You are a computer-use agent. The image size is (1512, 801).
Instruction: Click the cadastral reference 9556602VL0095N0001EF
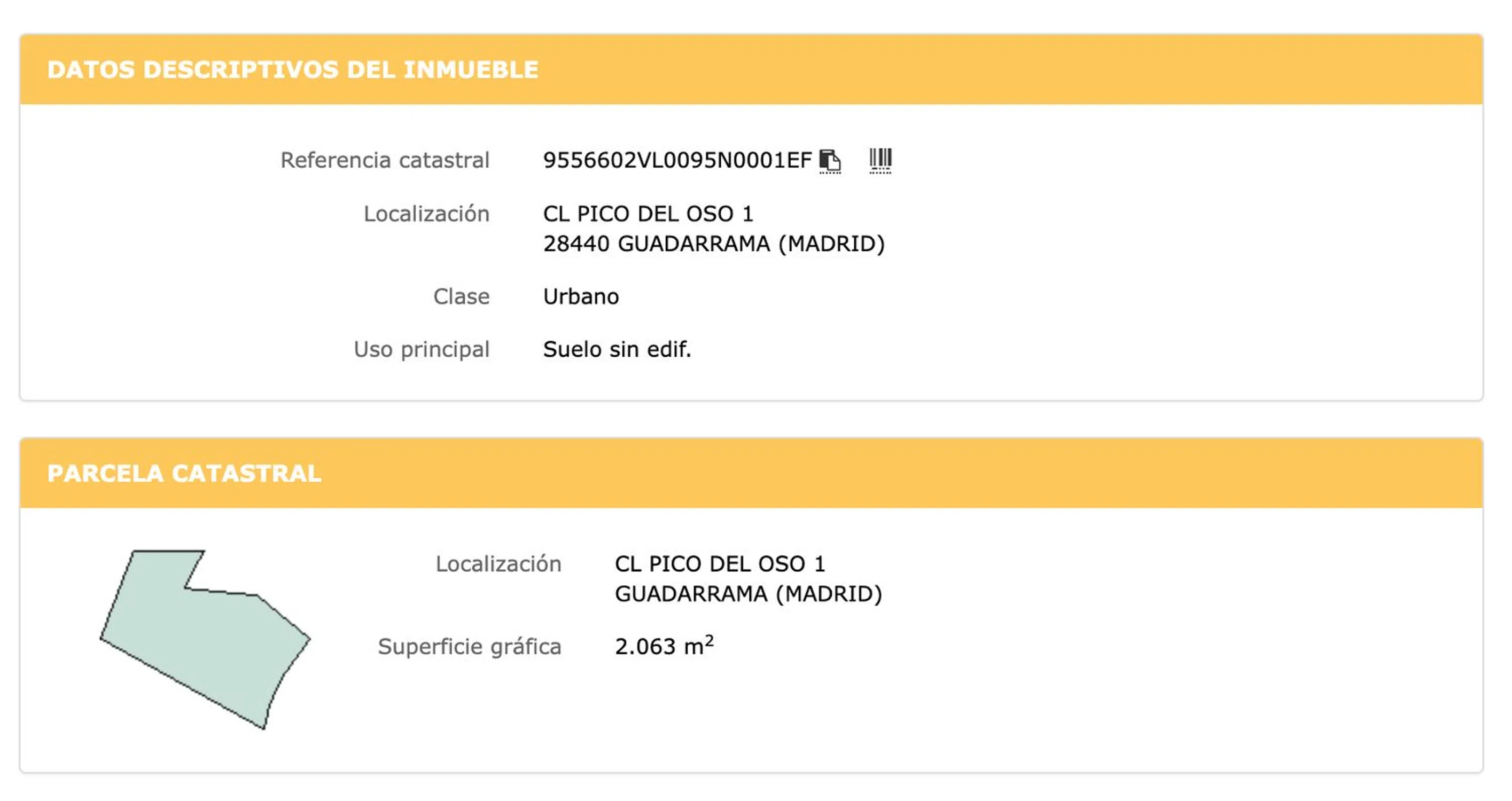[677, 160]
